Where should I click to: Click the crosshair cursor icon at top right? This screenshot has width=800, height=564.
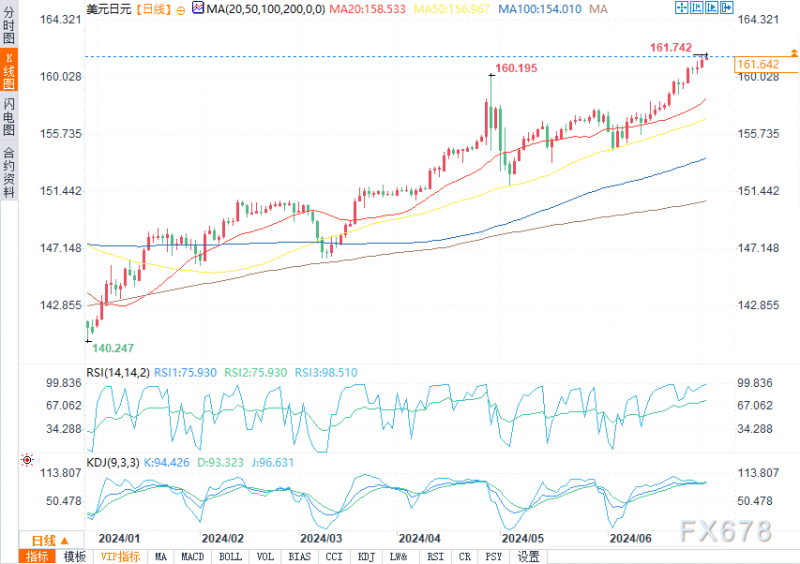coord(681,7)
